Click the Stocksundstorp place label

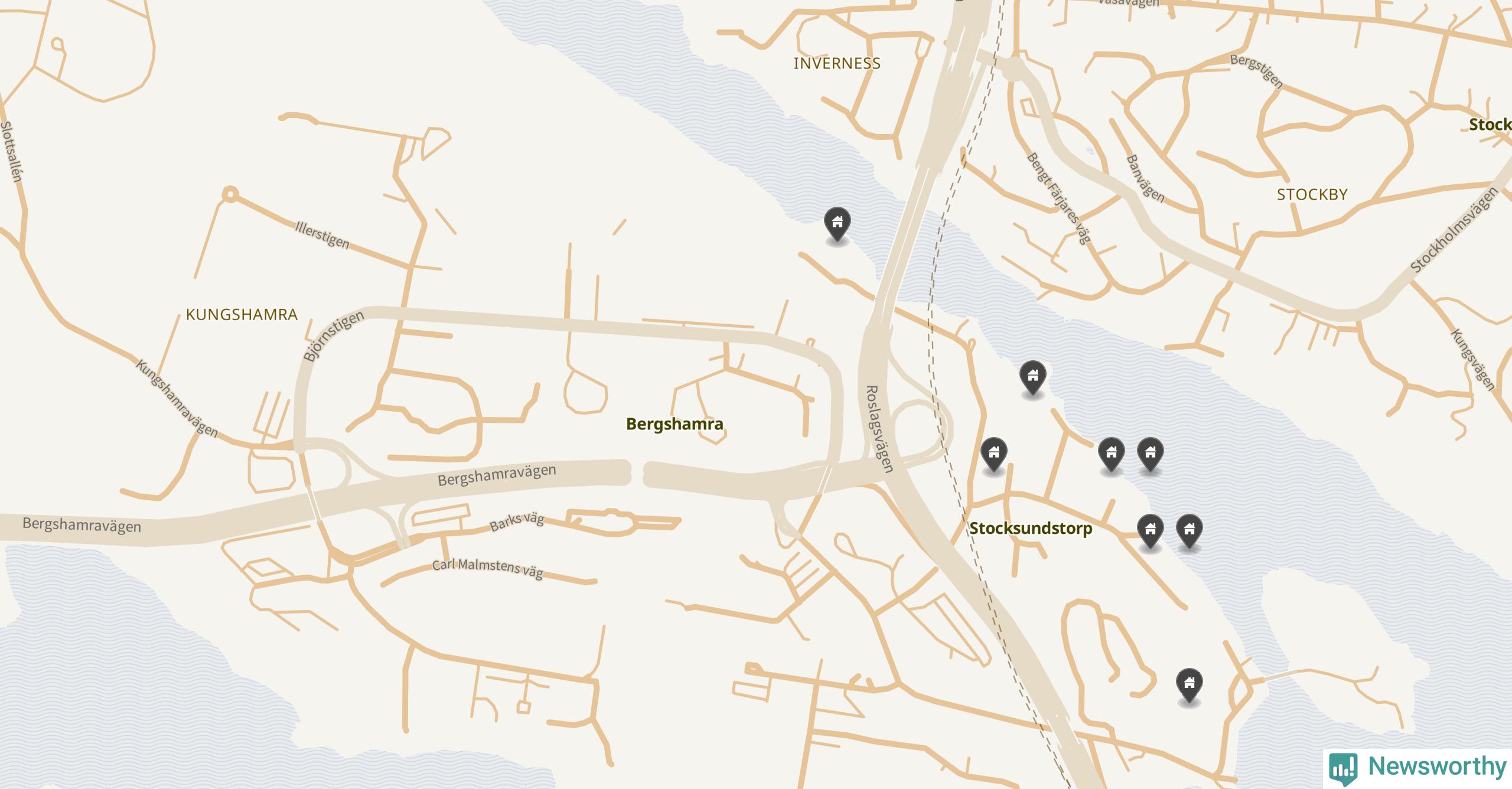click(x=1031, y=528)
